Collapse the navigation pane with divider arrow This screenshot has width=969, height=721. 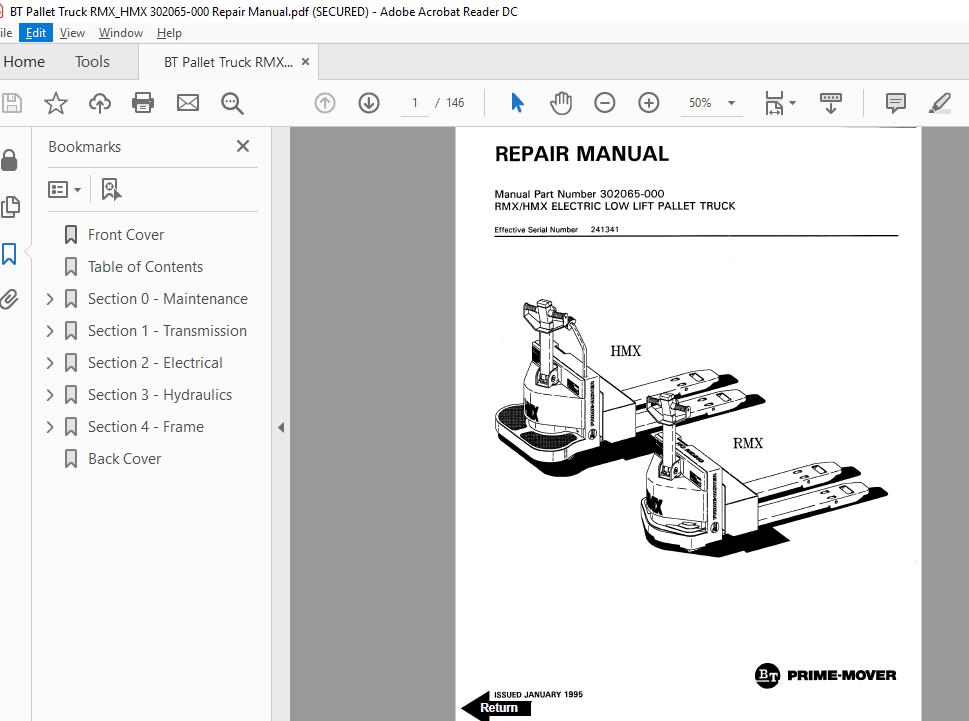(281, 427)
